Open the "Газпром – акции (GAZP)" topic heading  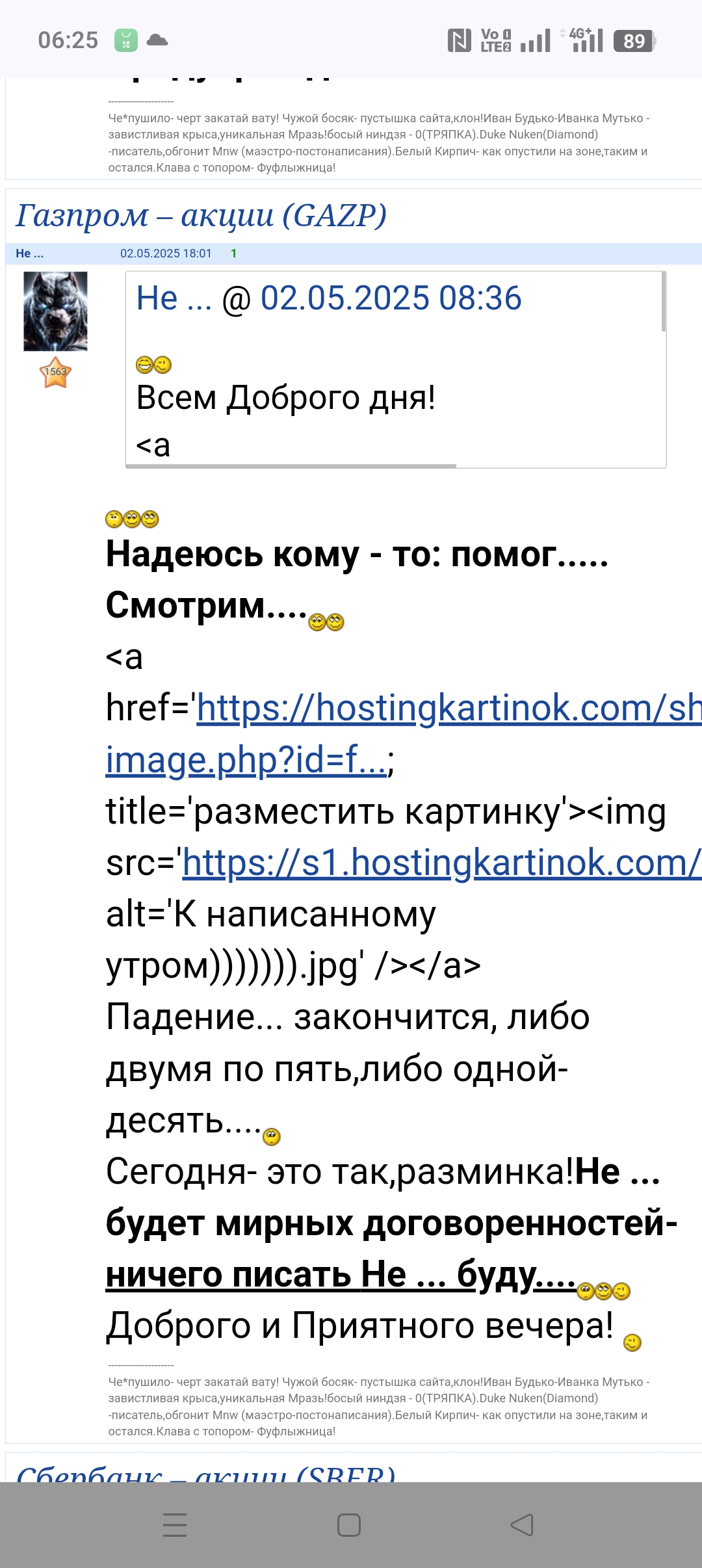(x=201, y=216)
